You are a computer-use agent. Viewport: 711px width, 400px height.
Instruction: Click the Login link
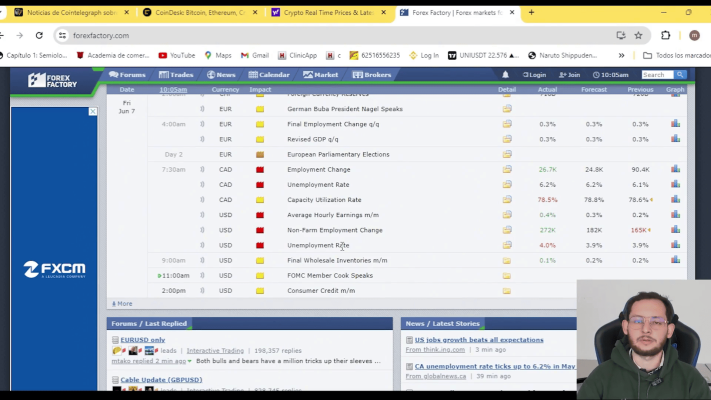(x=536, y=75)
